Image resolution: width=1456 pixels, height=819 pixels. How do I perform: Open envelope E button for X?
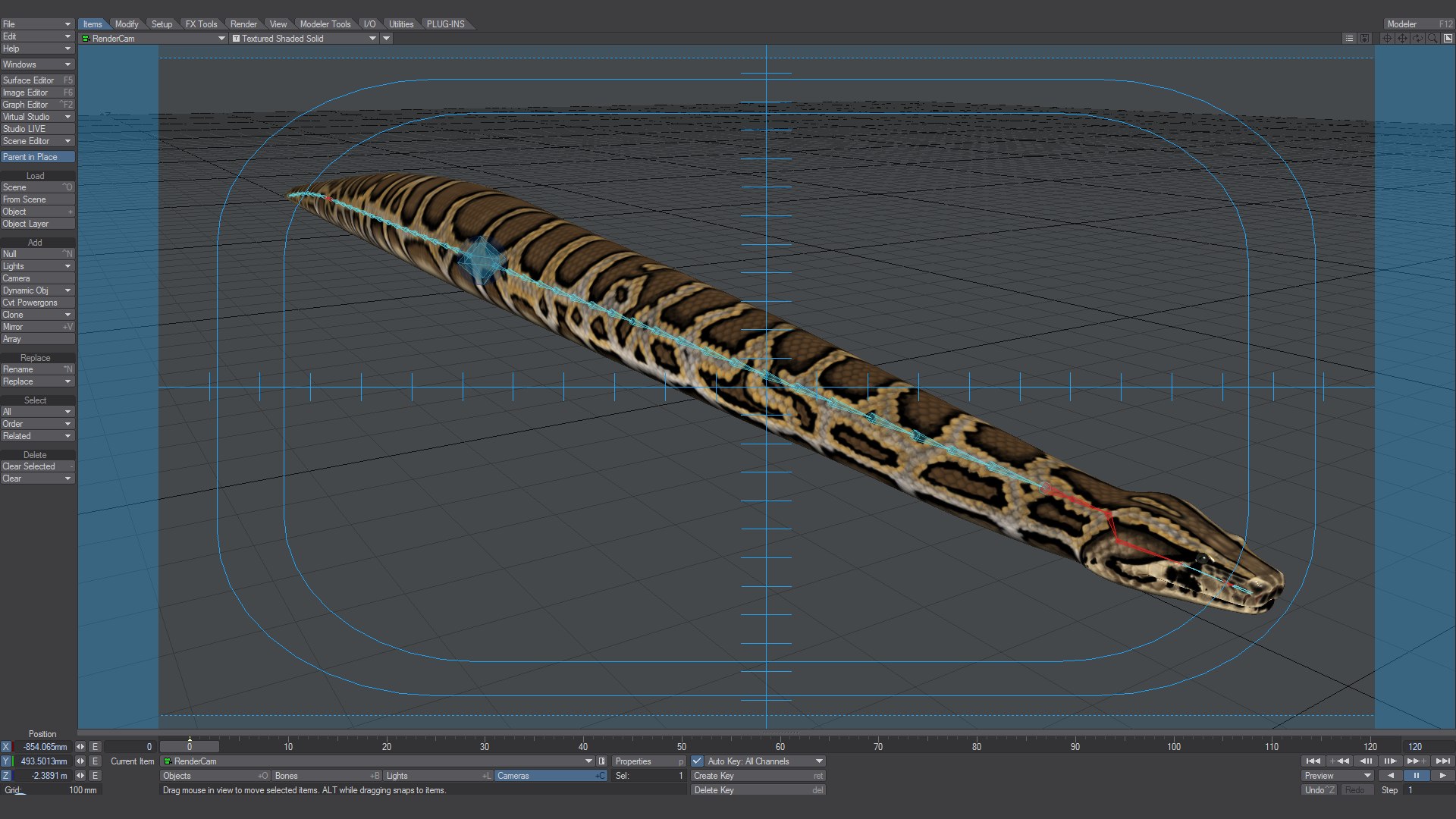point(95,747)
